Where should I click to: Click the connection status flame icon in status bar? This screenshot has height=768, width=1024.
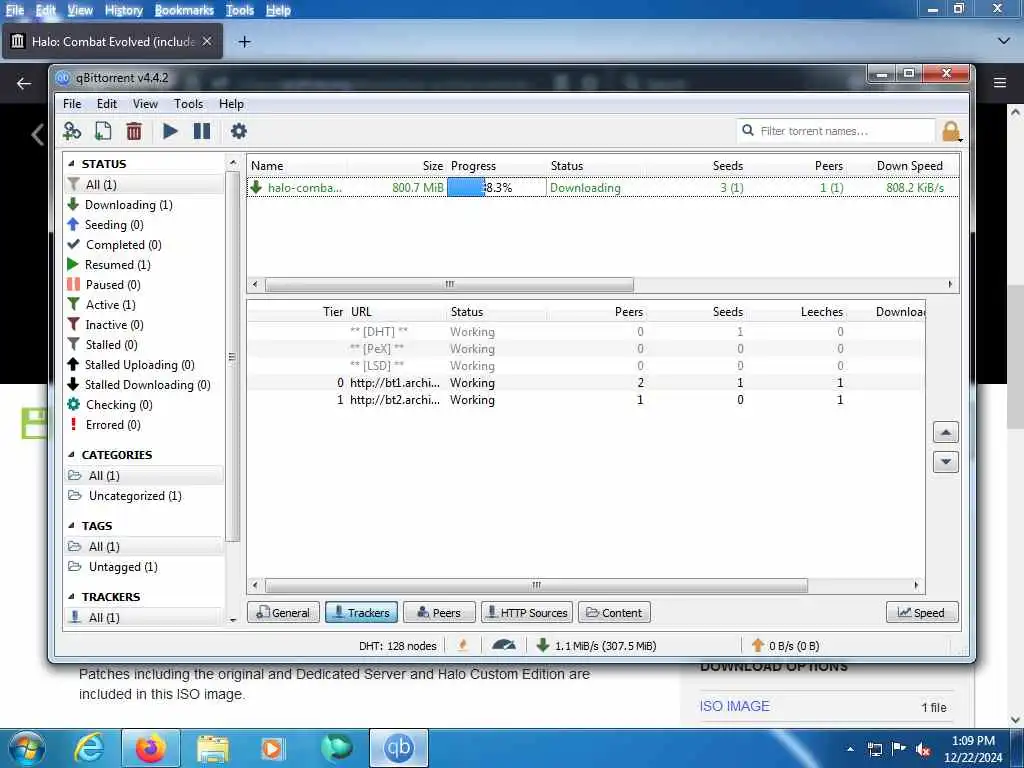tap(463, 645)
